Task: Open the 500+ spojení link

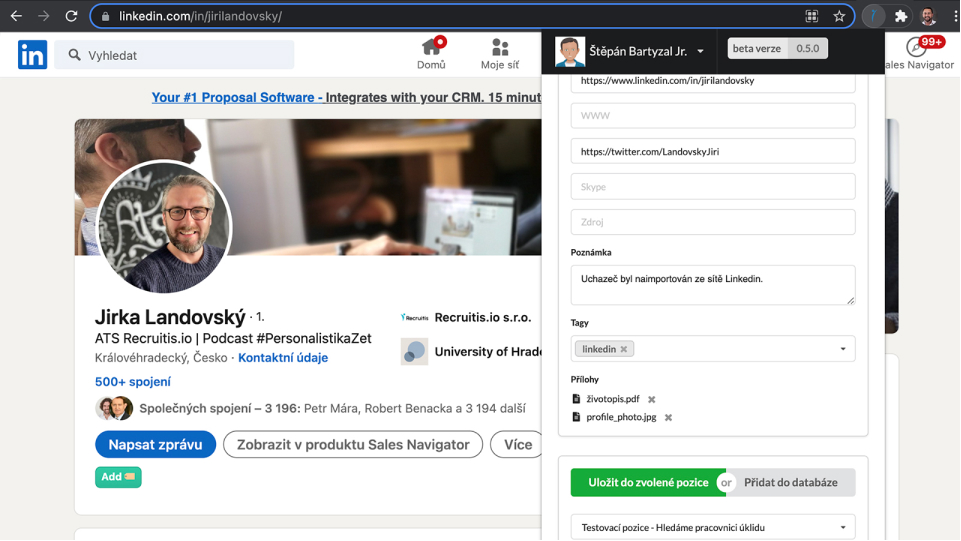Action: point(132,382)
